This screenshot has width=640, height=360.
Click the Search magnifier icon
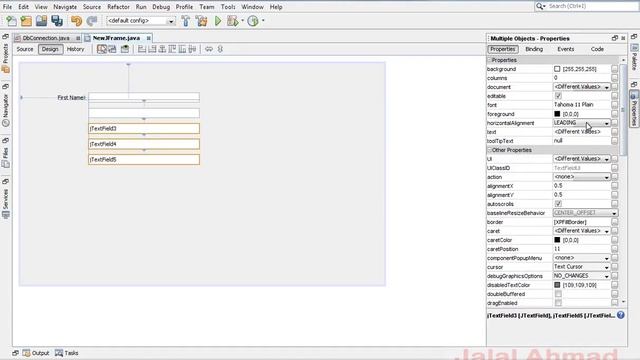click(540, 6)
